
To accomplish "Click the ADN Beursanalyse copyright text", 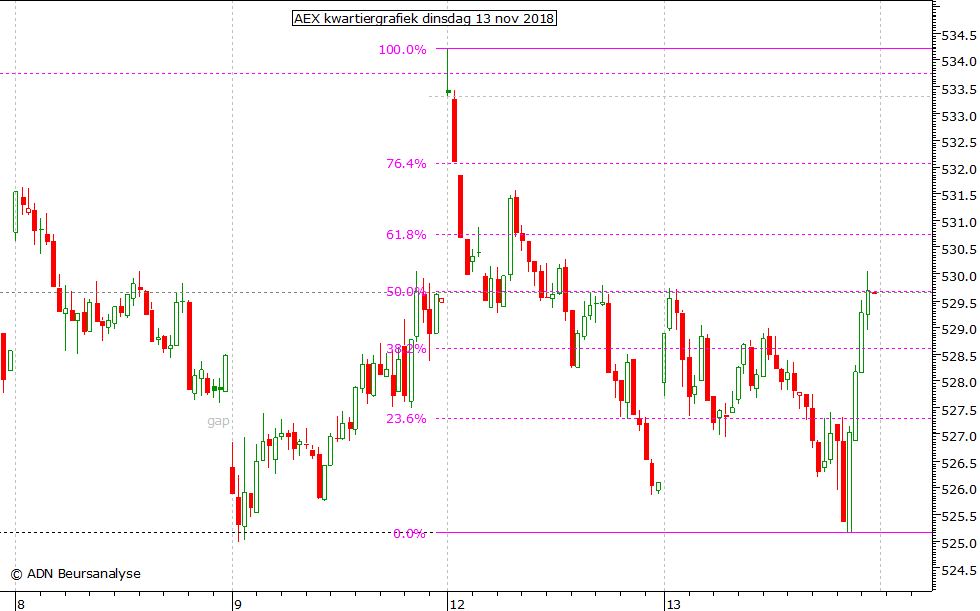I will click(76, 574).
